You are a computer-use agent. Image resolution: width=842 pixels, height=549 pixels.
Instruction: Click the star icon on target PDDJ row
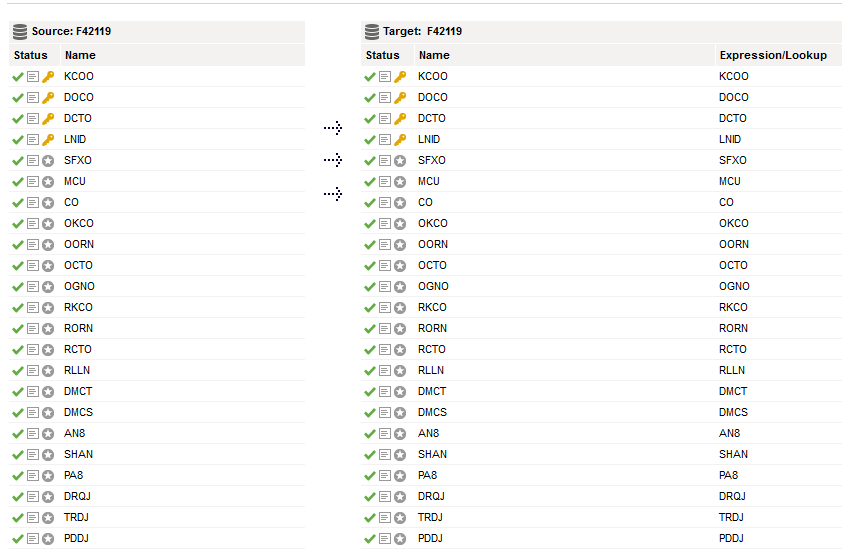pos(400,539)
